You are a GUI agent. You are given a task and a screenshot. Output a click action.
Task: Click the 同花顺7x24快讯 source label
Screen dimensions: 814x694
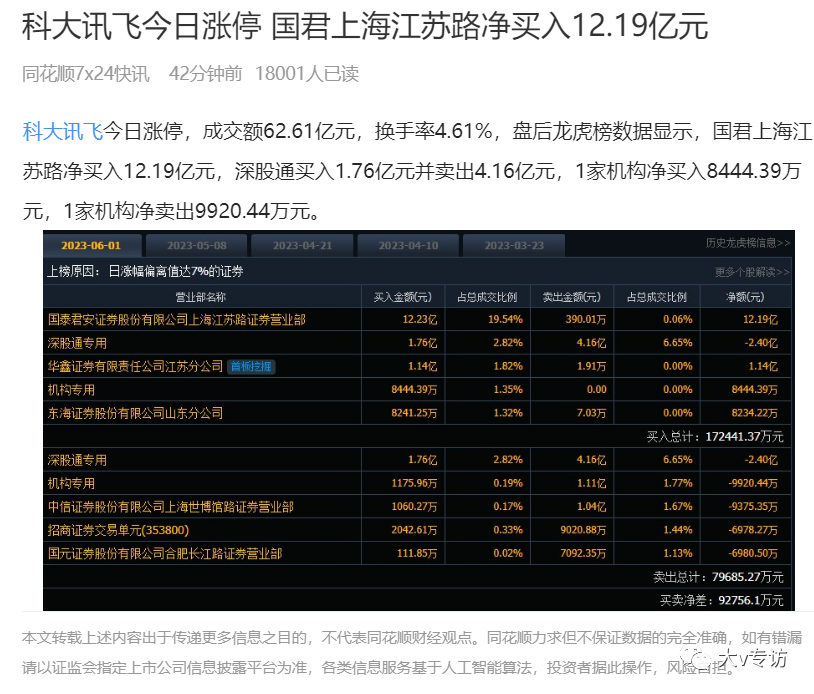[85, 73]
